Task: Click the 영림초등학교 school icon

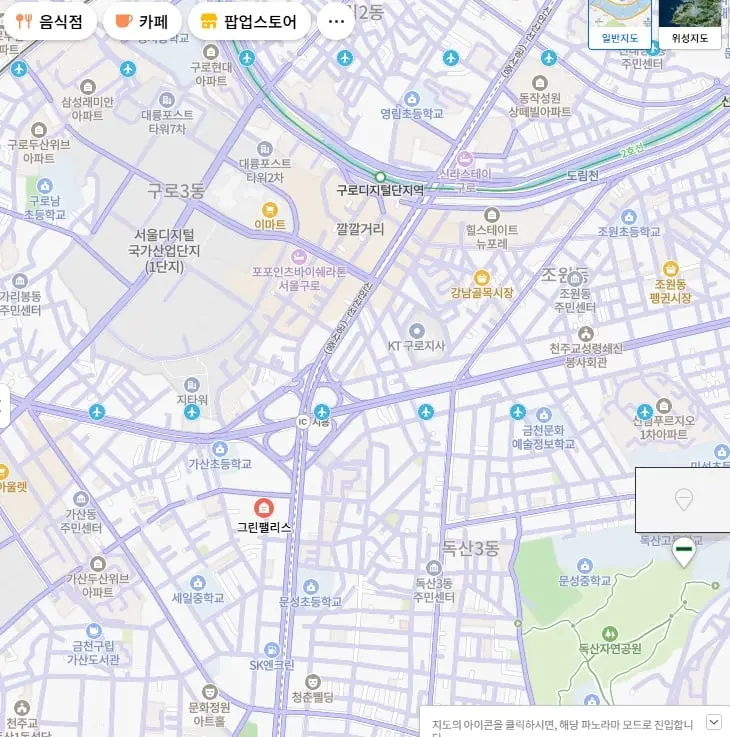Action: [x=412, y=99]
